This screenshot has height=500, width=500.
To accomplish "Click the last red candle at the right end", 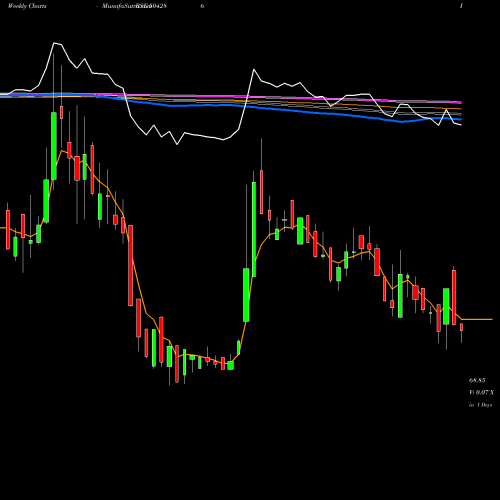I will pos(462,327).
